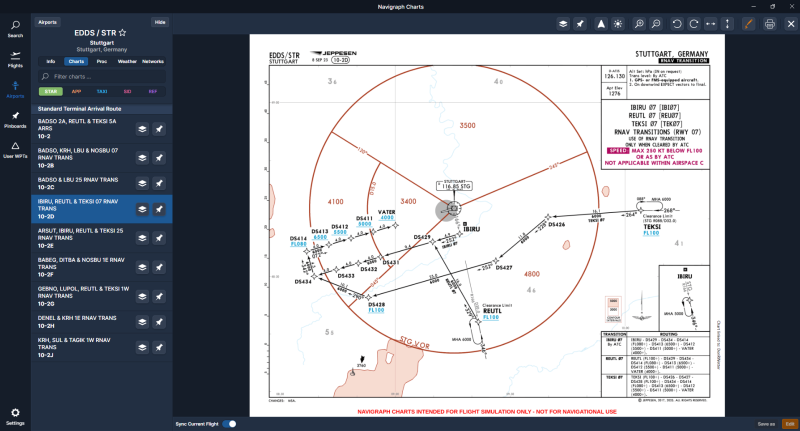Collapse Standard Terminal Arrival Route section header
Screen dimensions: 800x431
point(102,109)
